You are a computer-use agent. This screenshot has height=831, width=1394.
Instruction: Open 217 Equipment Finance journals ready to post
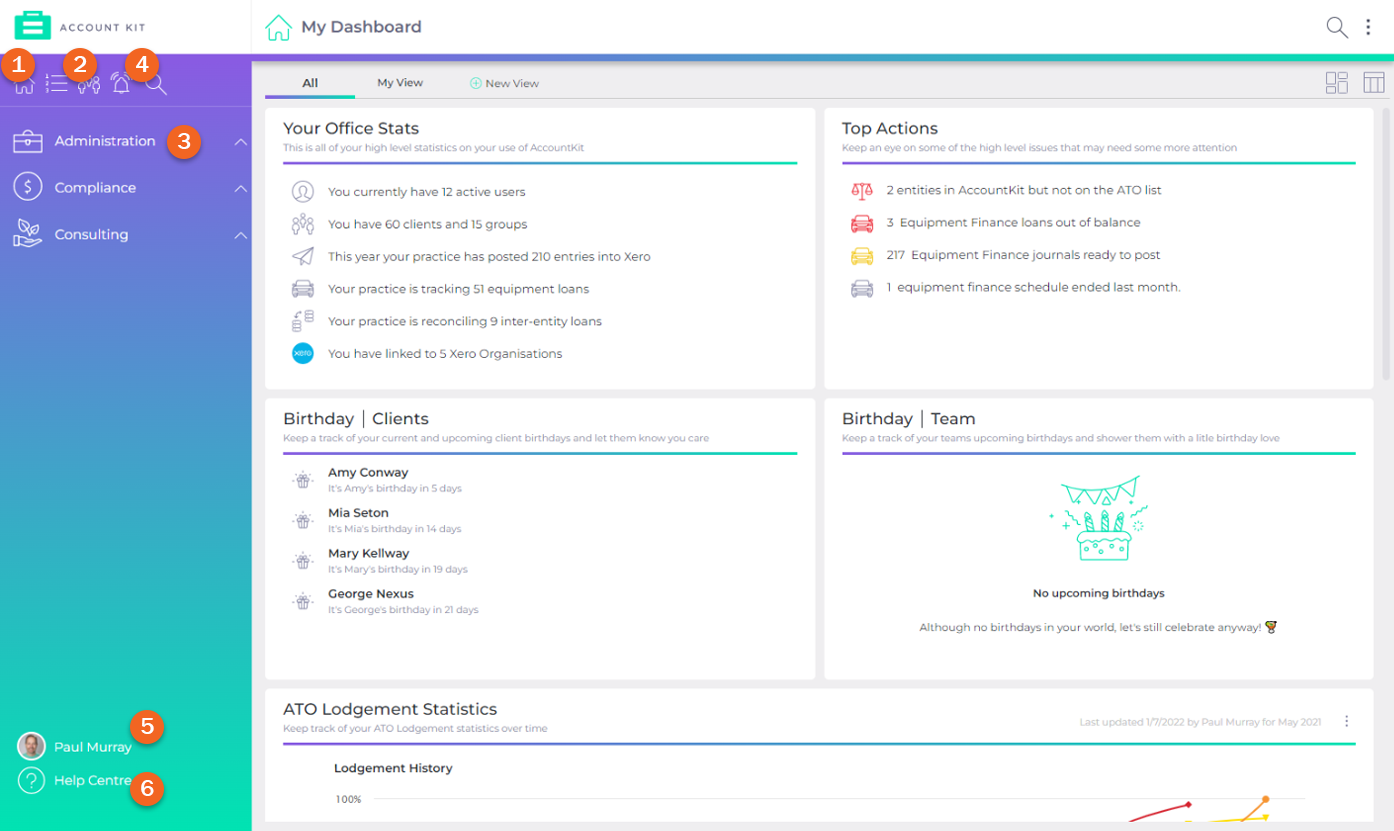[1024, 255]
